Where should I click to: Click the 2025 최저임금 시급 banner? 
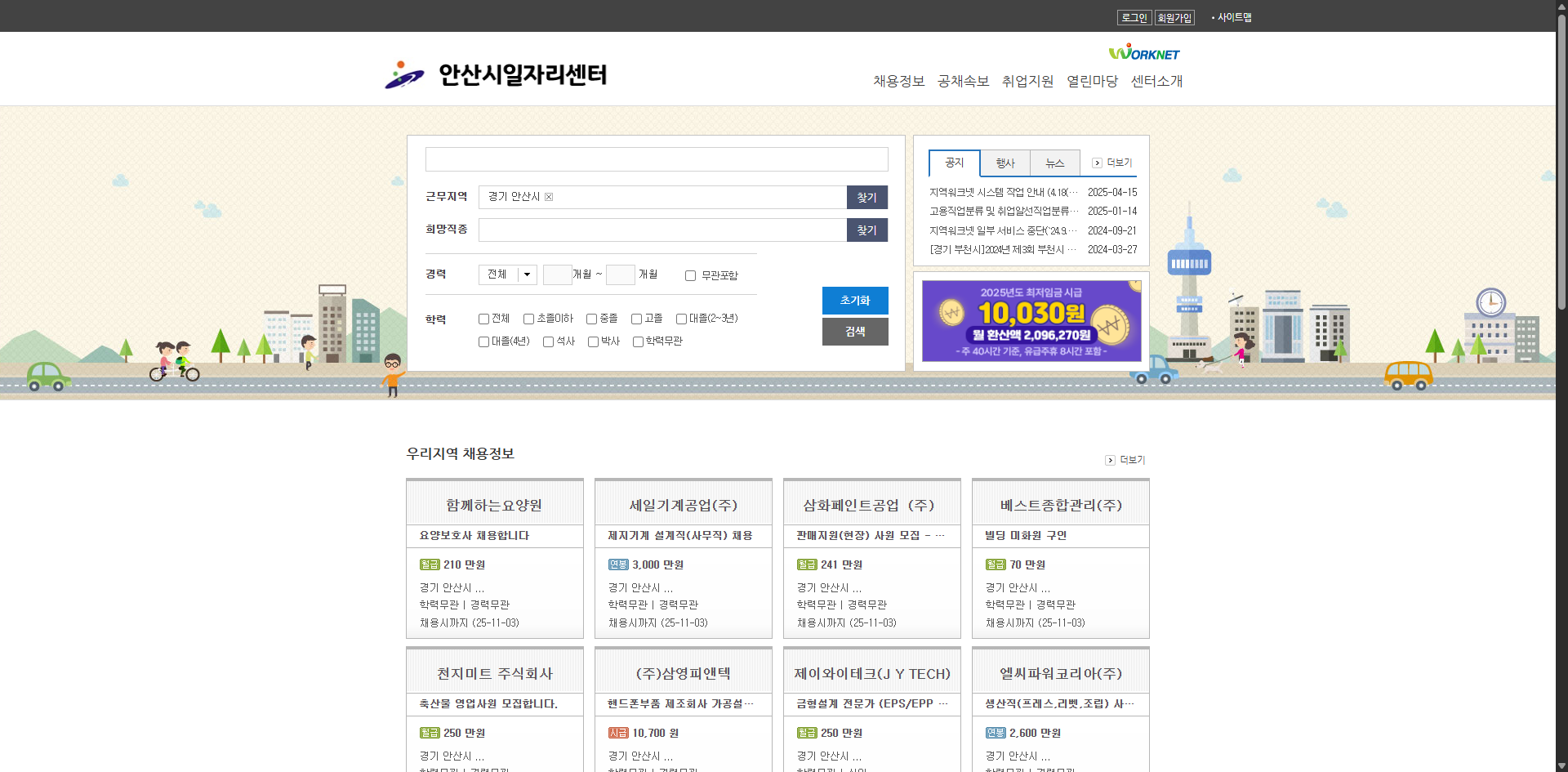tap(1031, 320)
